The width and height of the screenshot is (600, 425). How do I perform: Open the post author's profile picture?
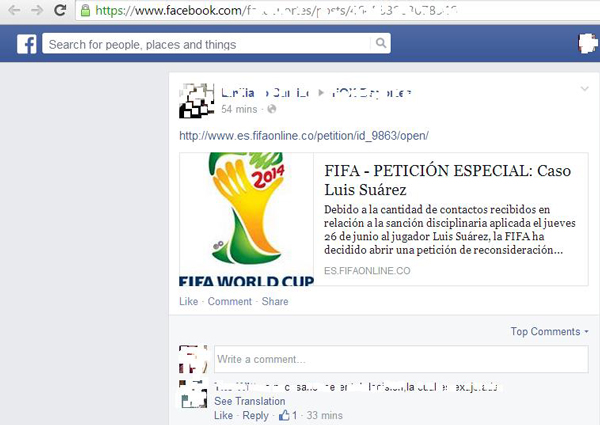tap(197, 101)
